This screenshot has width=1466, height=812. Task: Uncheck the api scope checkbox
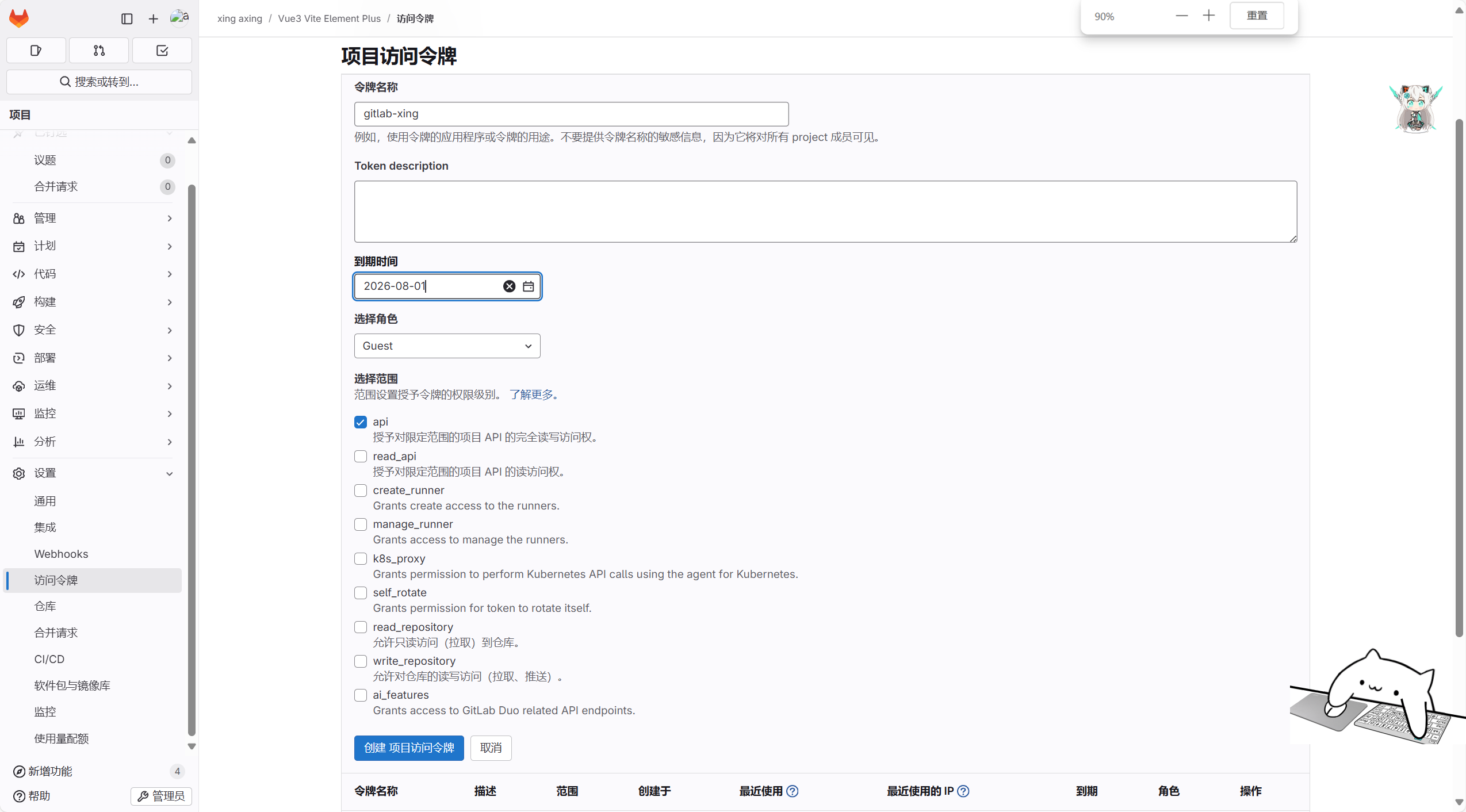(361, 423)
